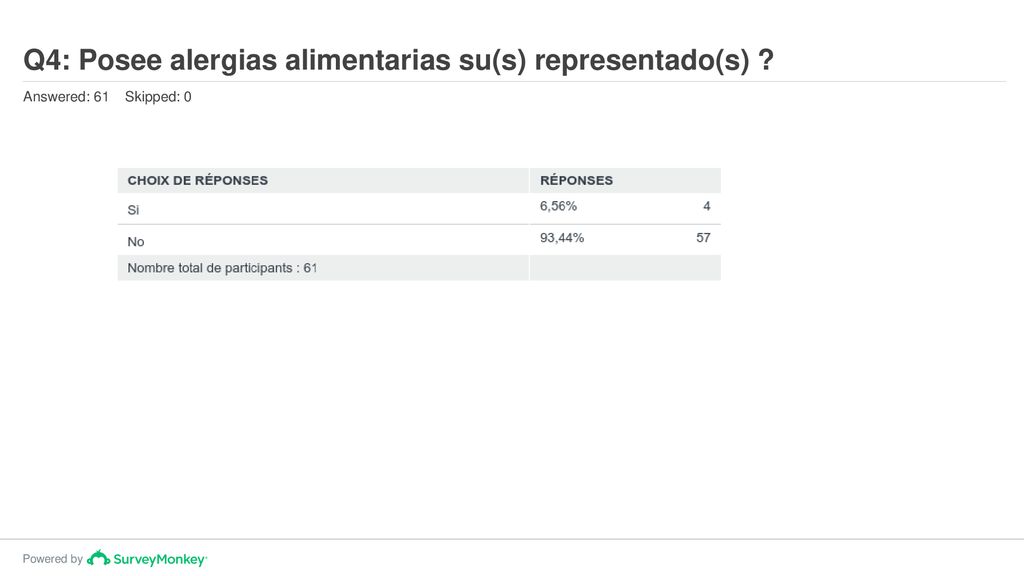Select the Q4 question title
1024x576 pixels.
398,60
